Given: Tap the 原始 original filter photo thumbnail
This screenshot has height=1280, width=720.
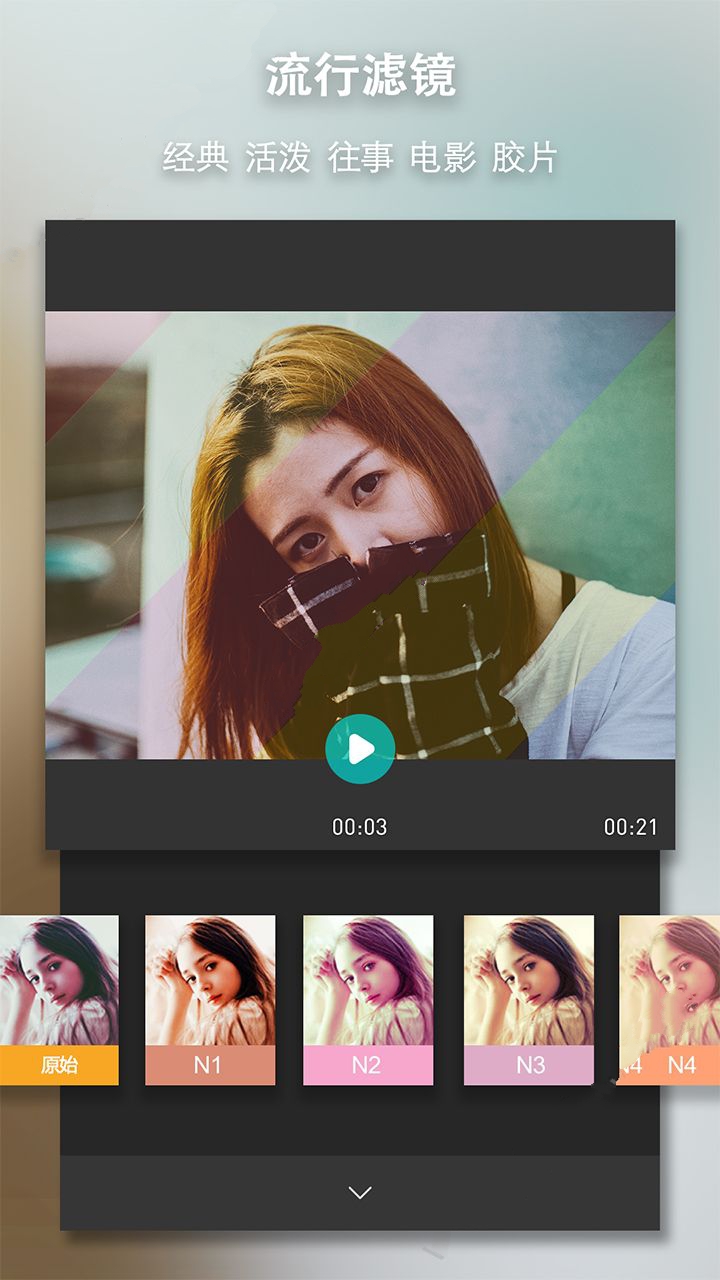Looking at the screenshot, I should coord(58,980).
